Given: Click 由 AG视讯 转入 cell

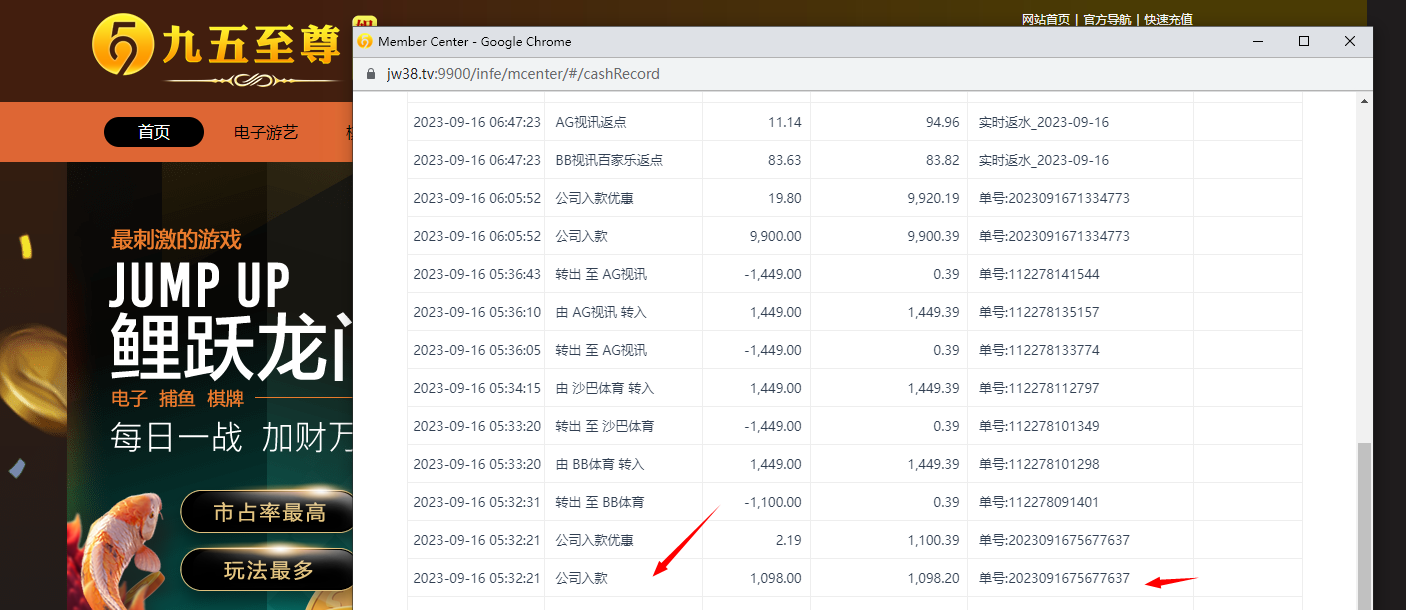Looking at the screenshot, I should click(623, 312).
